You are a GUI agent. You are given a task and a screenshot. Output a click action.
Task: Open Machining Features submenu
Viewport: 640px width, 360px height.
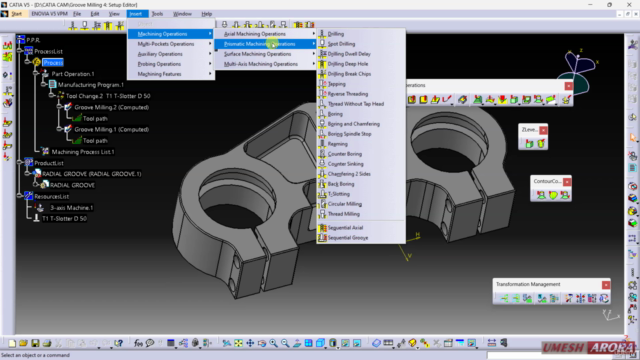[171, 74]
